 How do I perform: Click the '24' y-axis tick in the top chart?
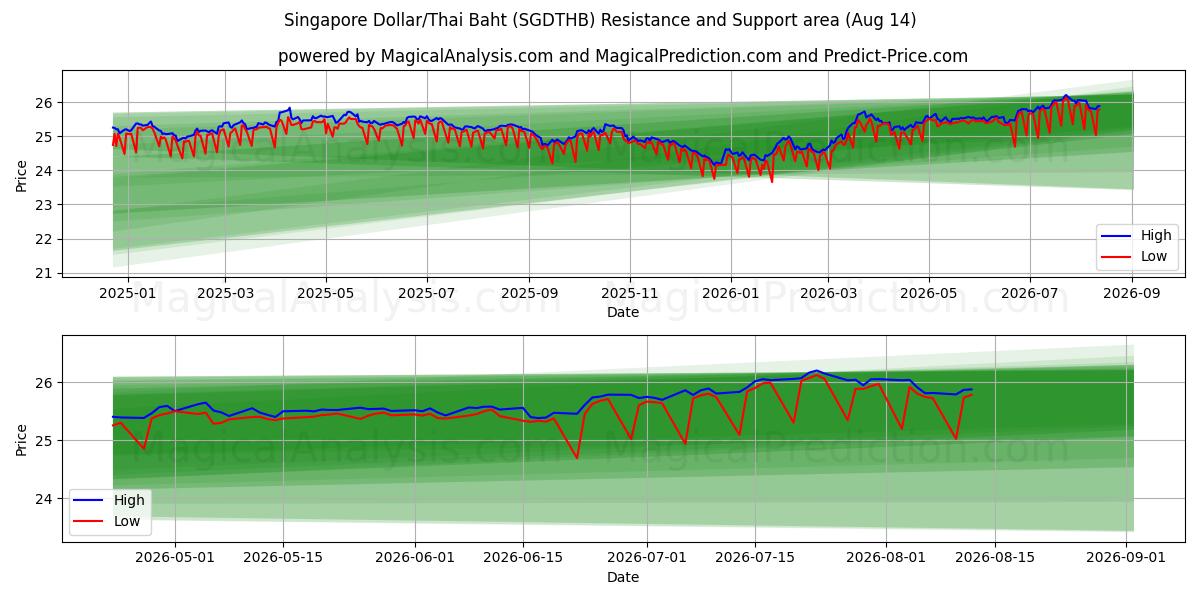coord(46,171)
